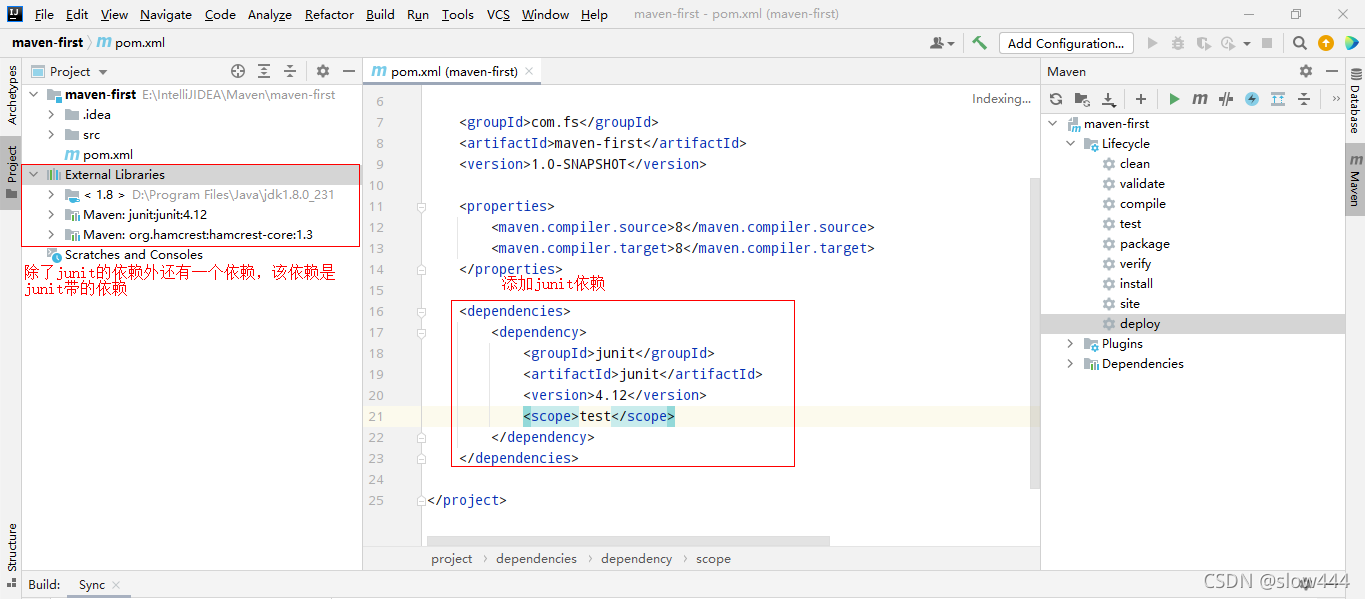The image size is (1365, 599).
Task: Reload all Maven projects
Action: click(x=1056, y=99)
